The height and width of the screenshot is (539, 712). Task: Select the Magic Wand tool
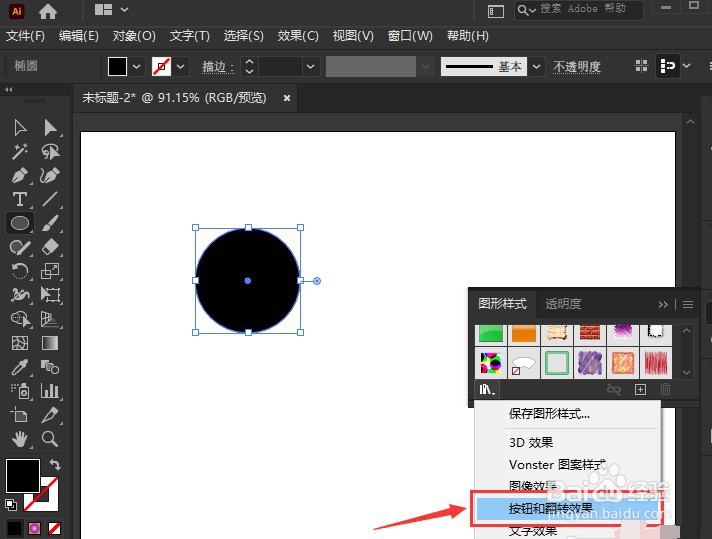[x=20, y=152]
